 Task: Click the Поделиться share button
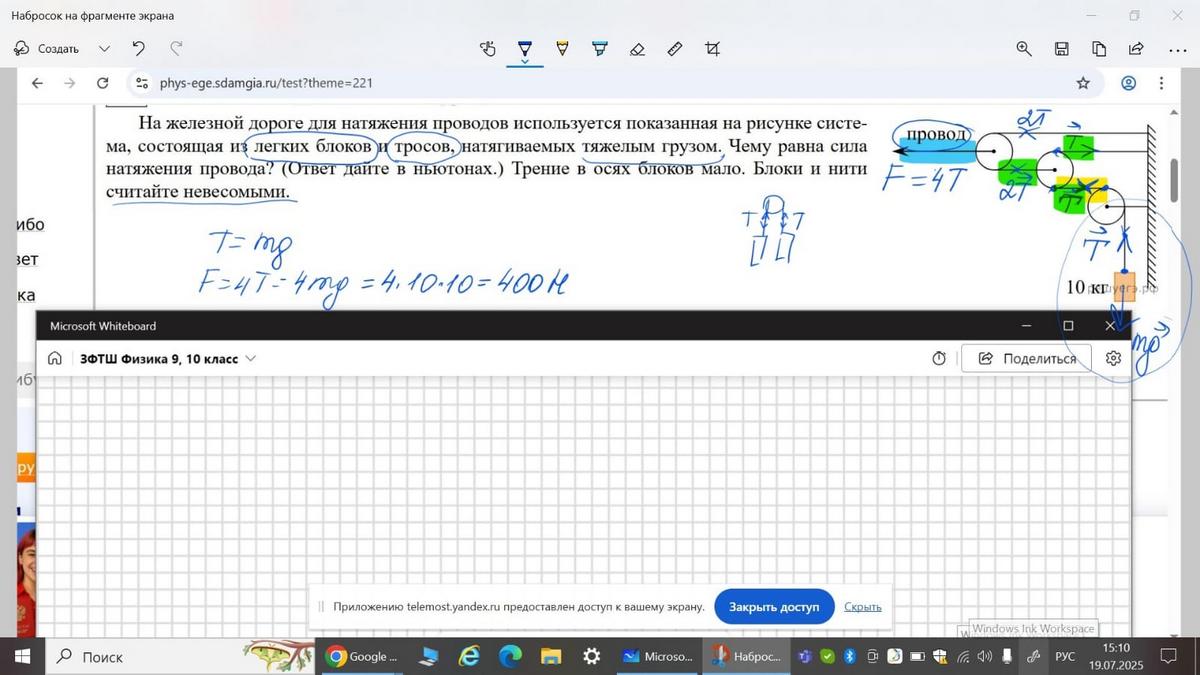click(x=1025, y=358)
